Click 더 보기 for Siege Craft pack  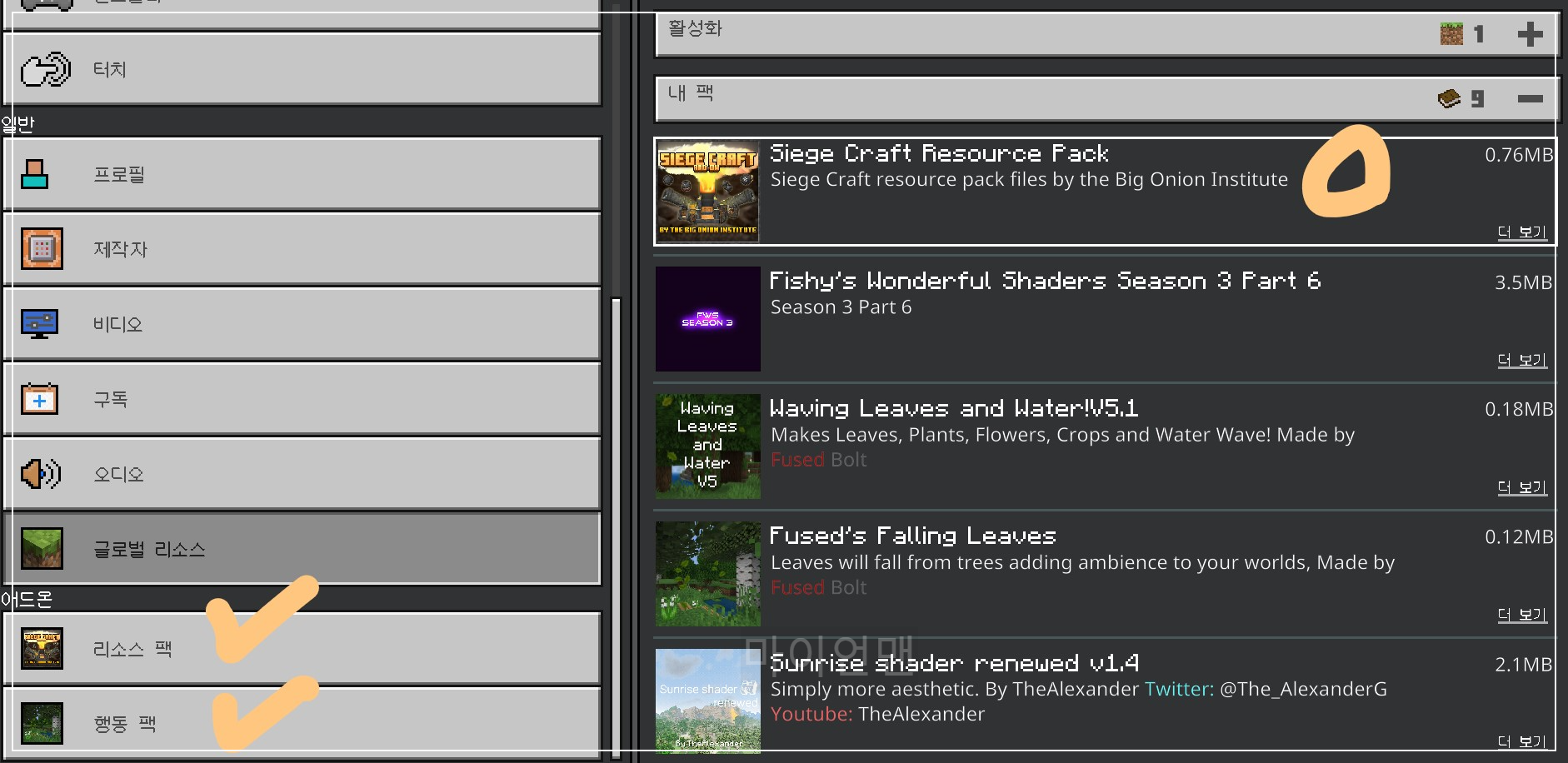tap(1522, 232)
